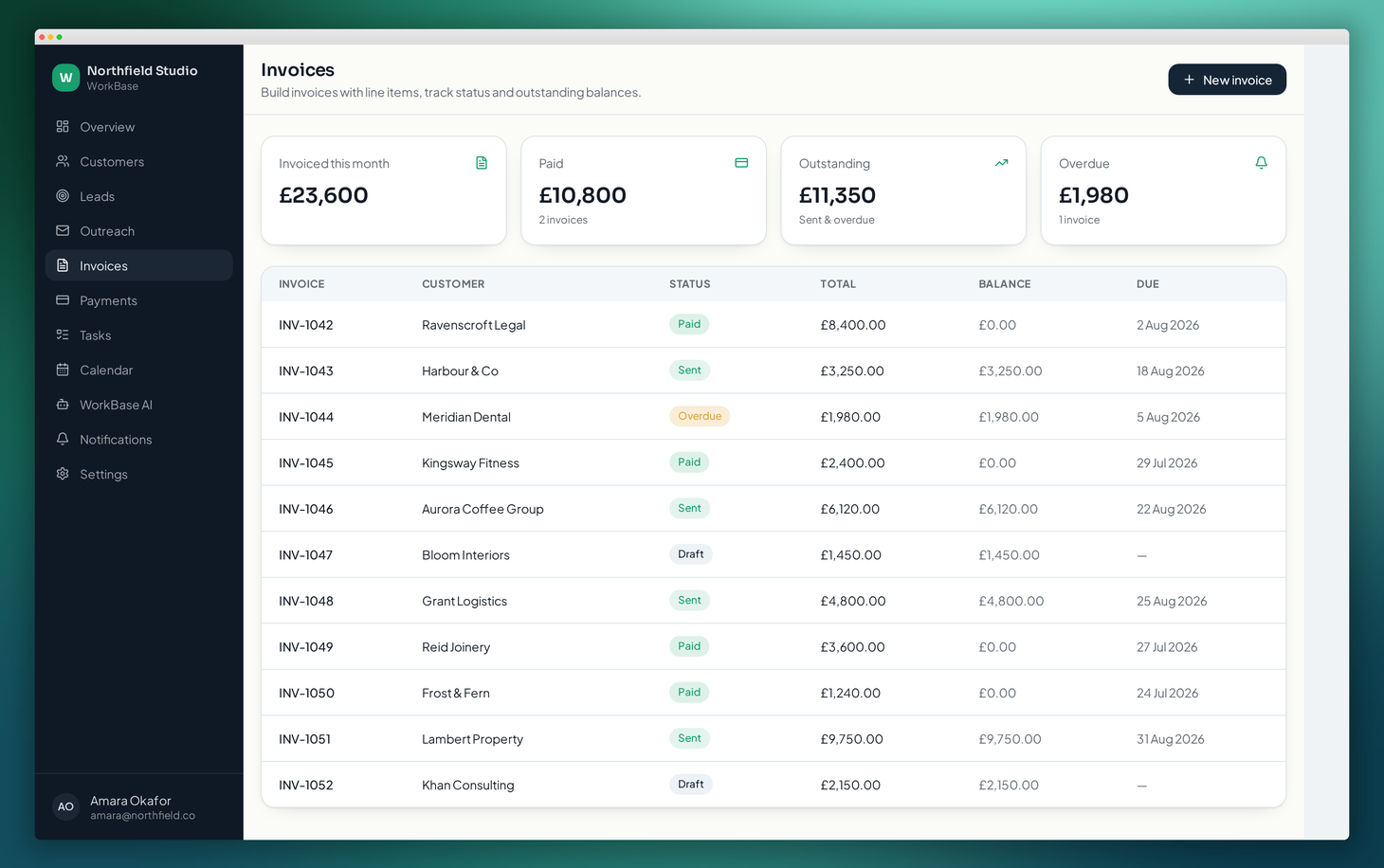Screen dimensions: 1384x868
Task: Click the Overview grid icon in sidebar
Action: 63,127
